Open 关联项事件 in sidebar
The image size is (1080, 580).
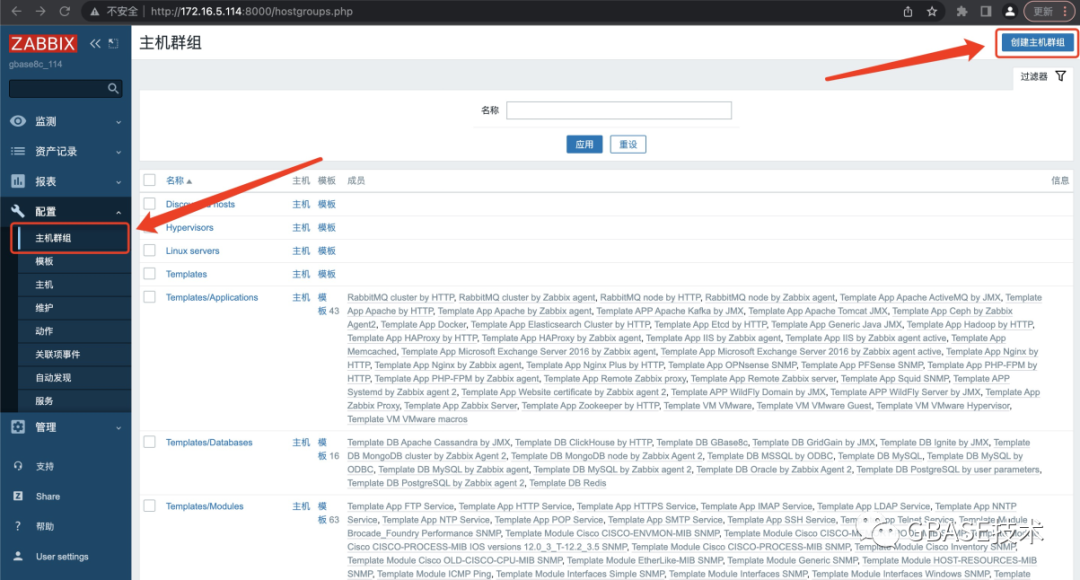click(58, 355)
